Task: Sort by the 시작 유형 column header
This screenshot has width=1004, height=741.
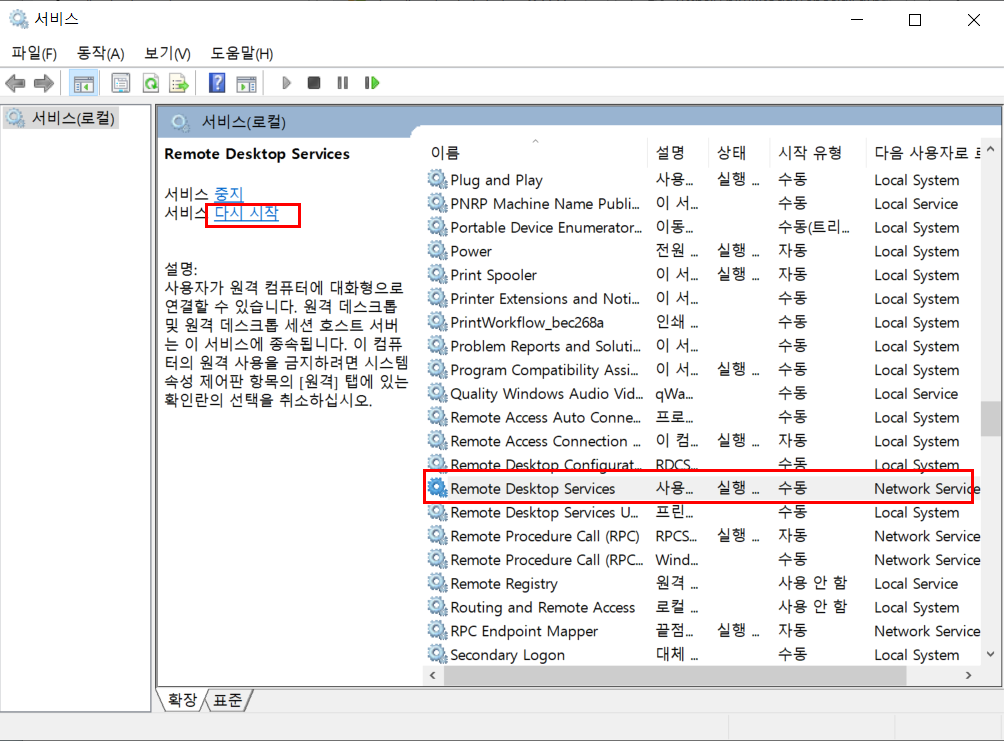Action: point(818,152)
